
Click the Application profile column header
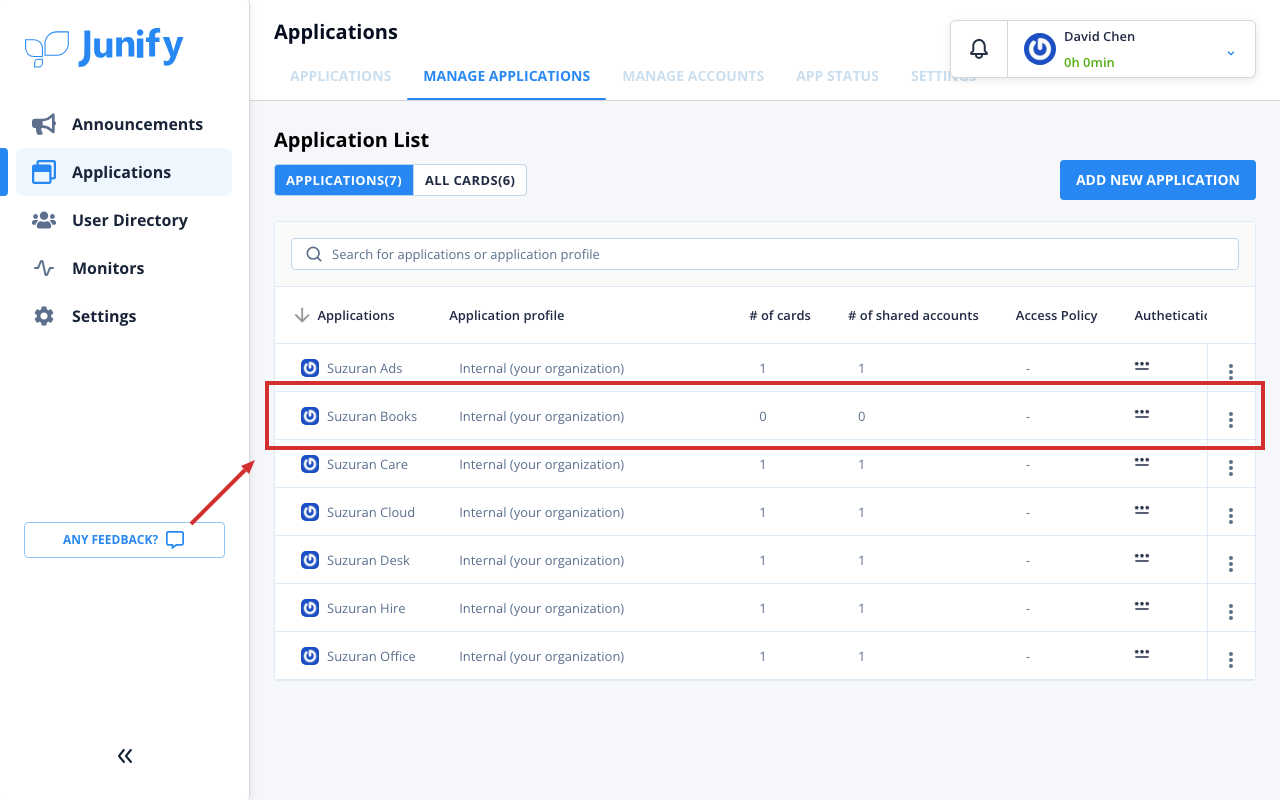(x=507, y=315)
